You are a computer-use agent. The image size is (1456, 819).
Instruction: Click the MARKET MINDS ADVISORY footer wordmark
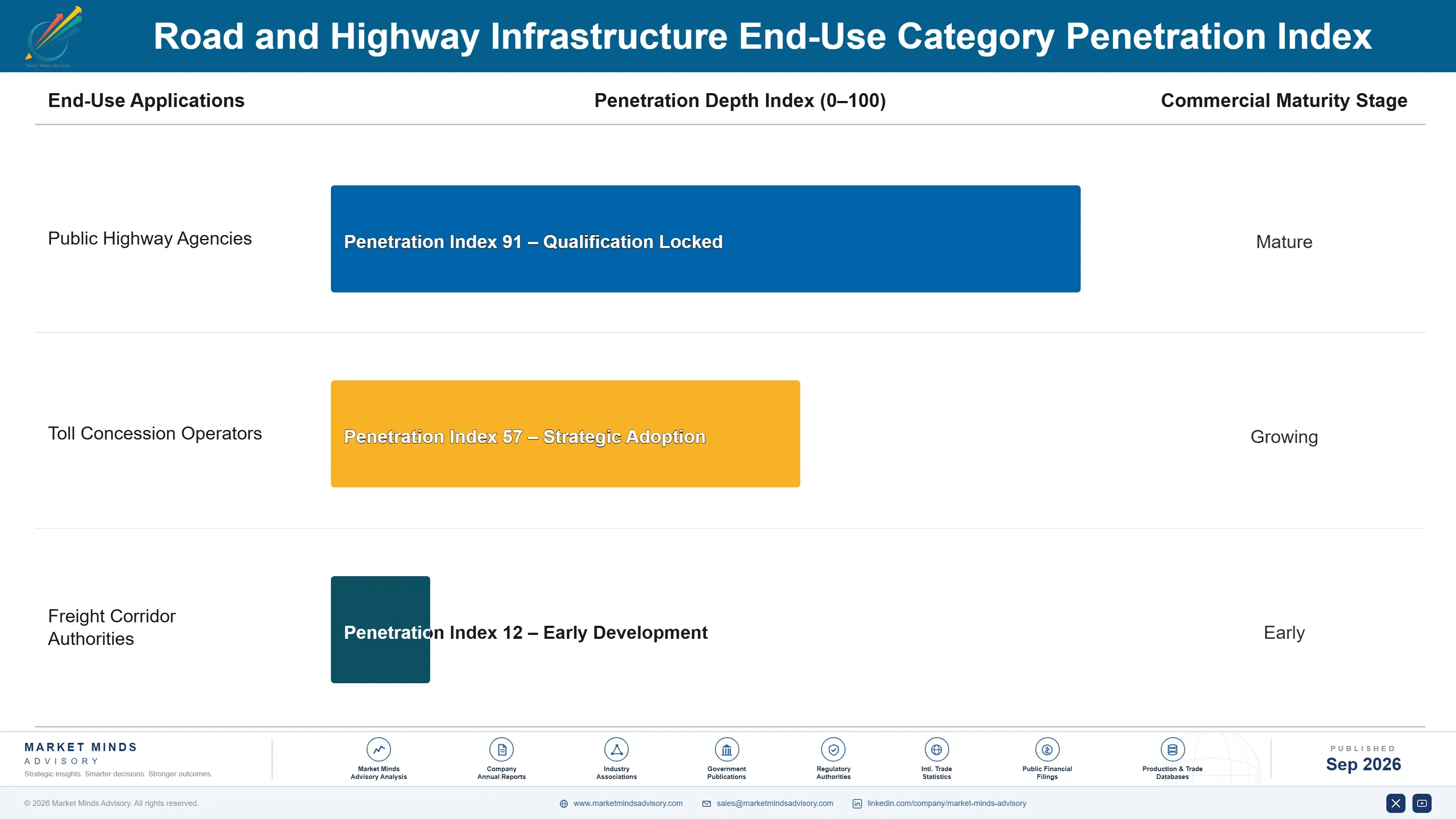point(80,753)
